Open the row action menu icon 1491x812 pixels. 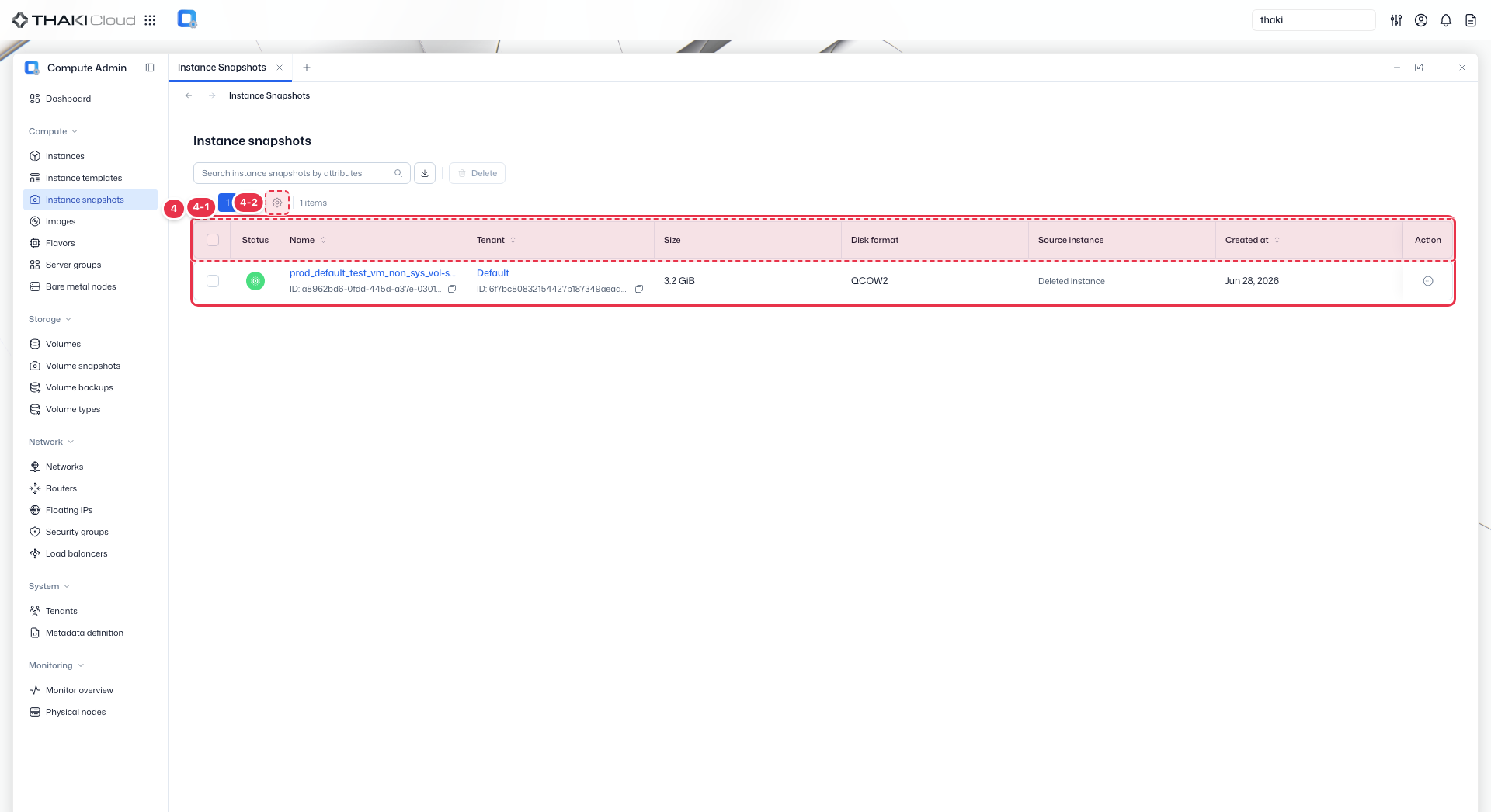pos(1427,281)
